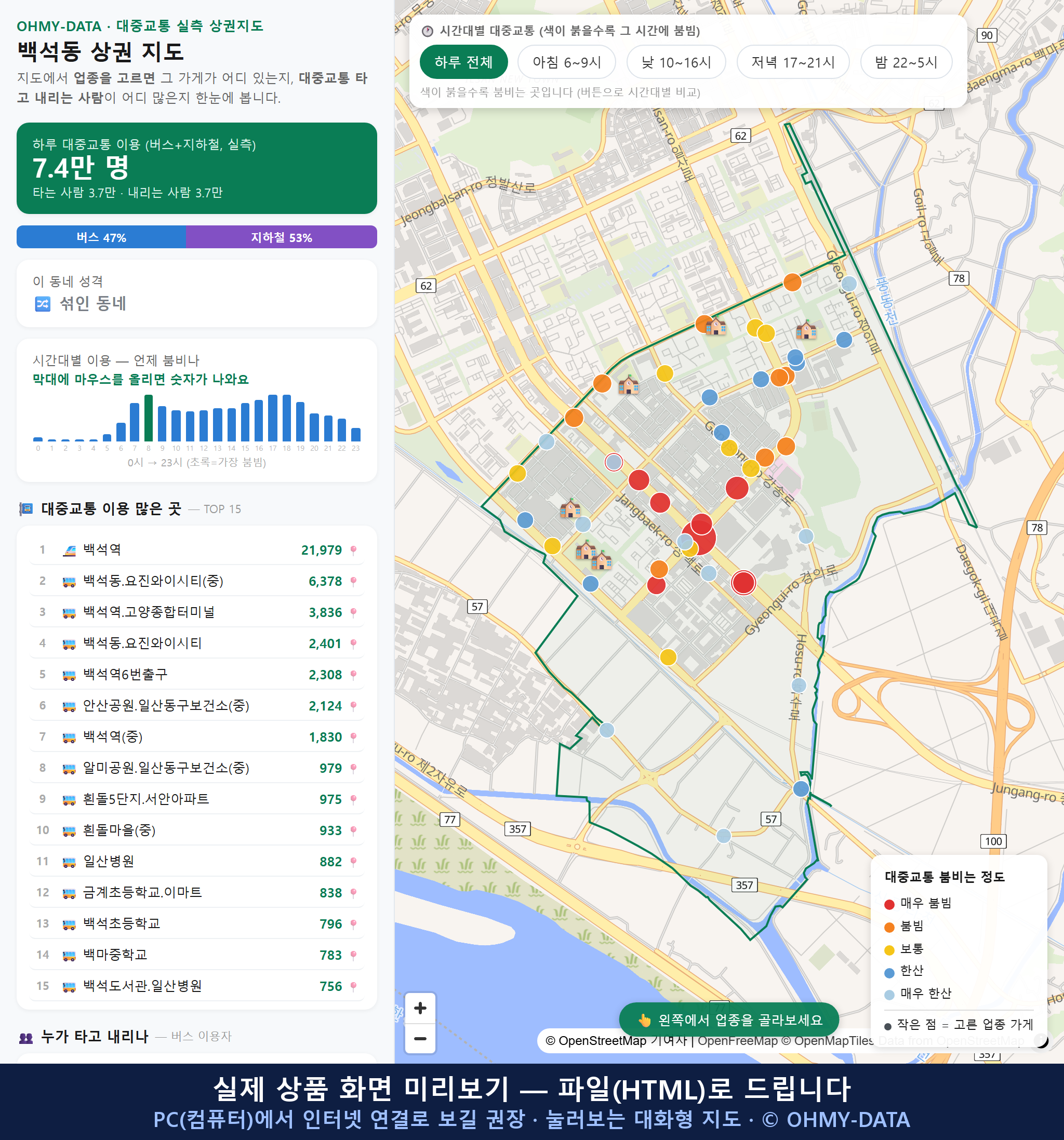Click the bus icon of 일산병원 row

click(70, 862)
